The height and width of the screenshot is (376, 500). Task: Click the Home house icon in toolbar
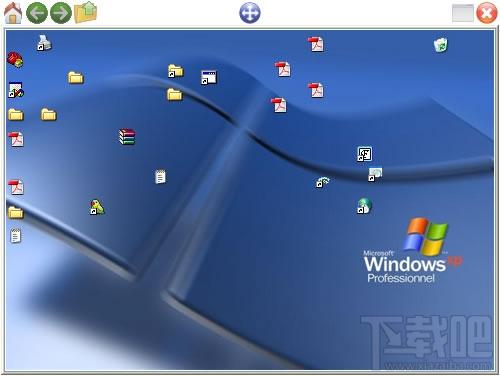[13, 13]
